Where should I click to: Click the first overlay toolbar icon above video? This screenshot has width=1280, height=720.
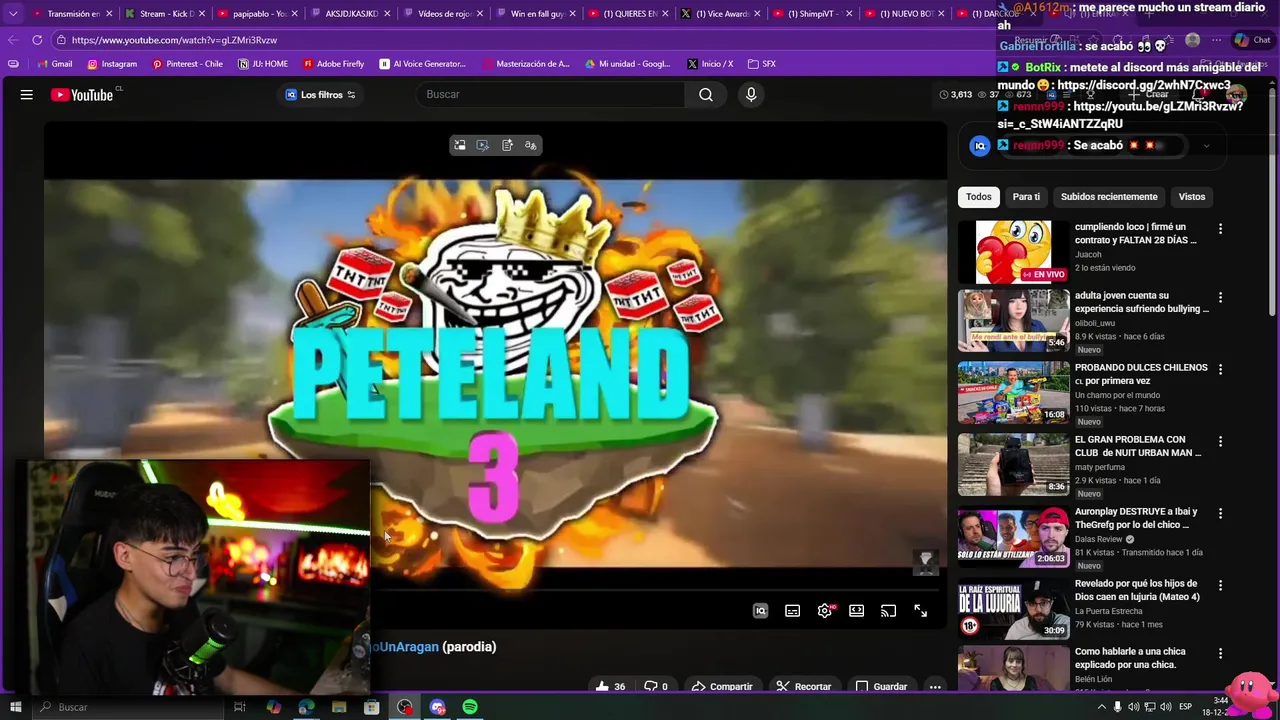click(x=459, y=145)
